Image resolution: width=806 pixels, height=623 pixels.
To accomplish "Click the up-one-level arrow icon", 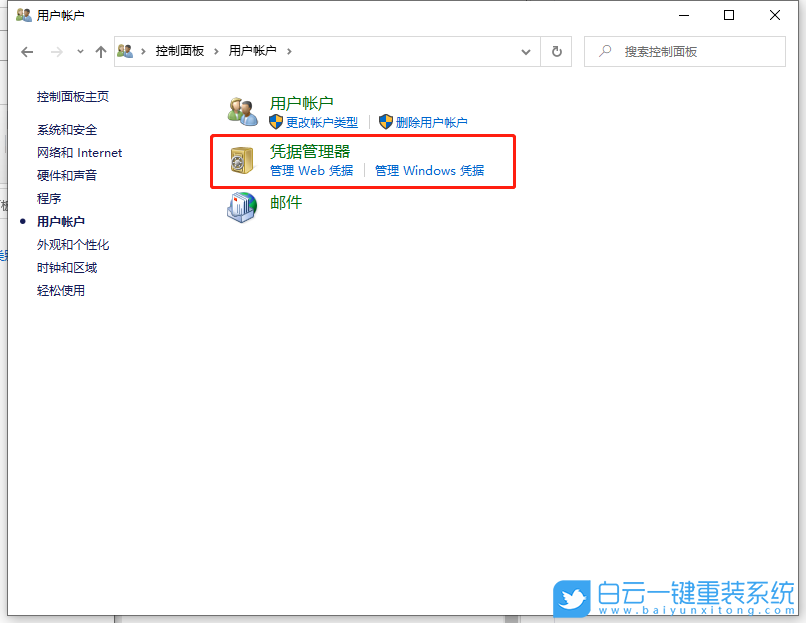I will [100, 51].
